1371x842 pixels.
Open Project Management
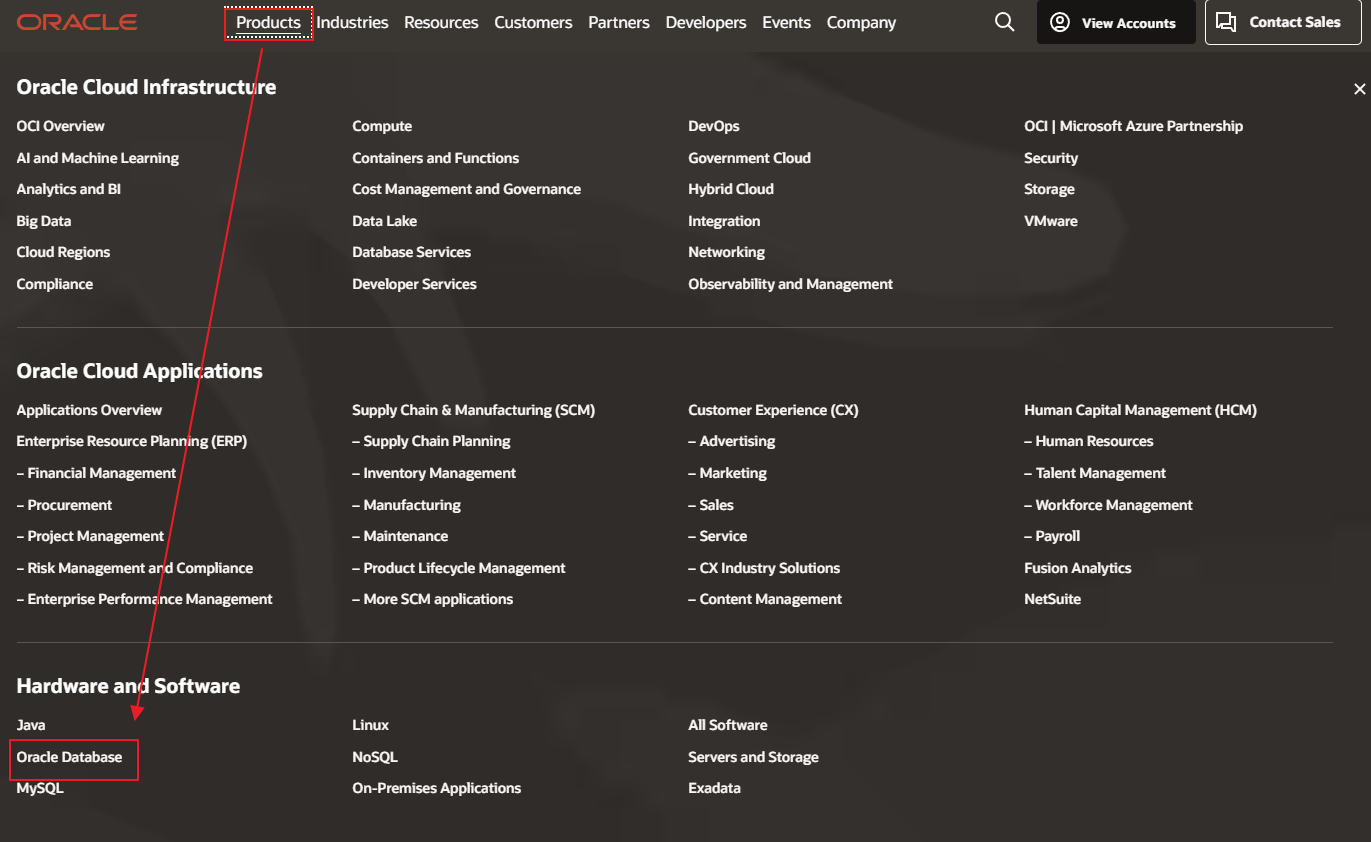pos(90,536)
